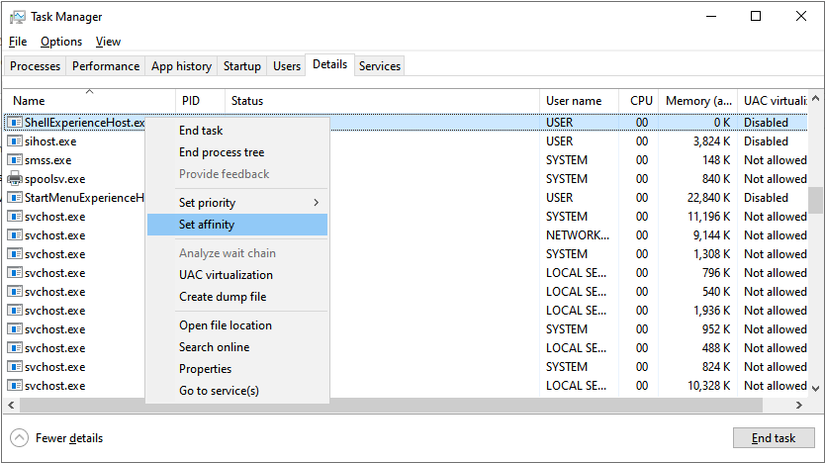
Task: Choose Create dump file
Action: 237,297
